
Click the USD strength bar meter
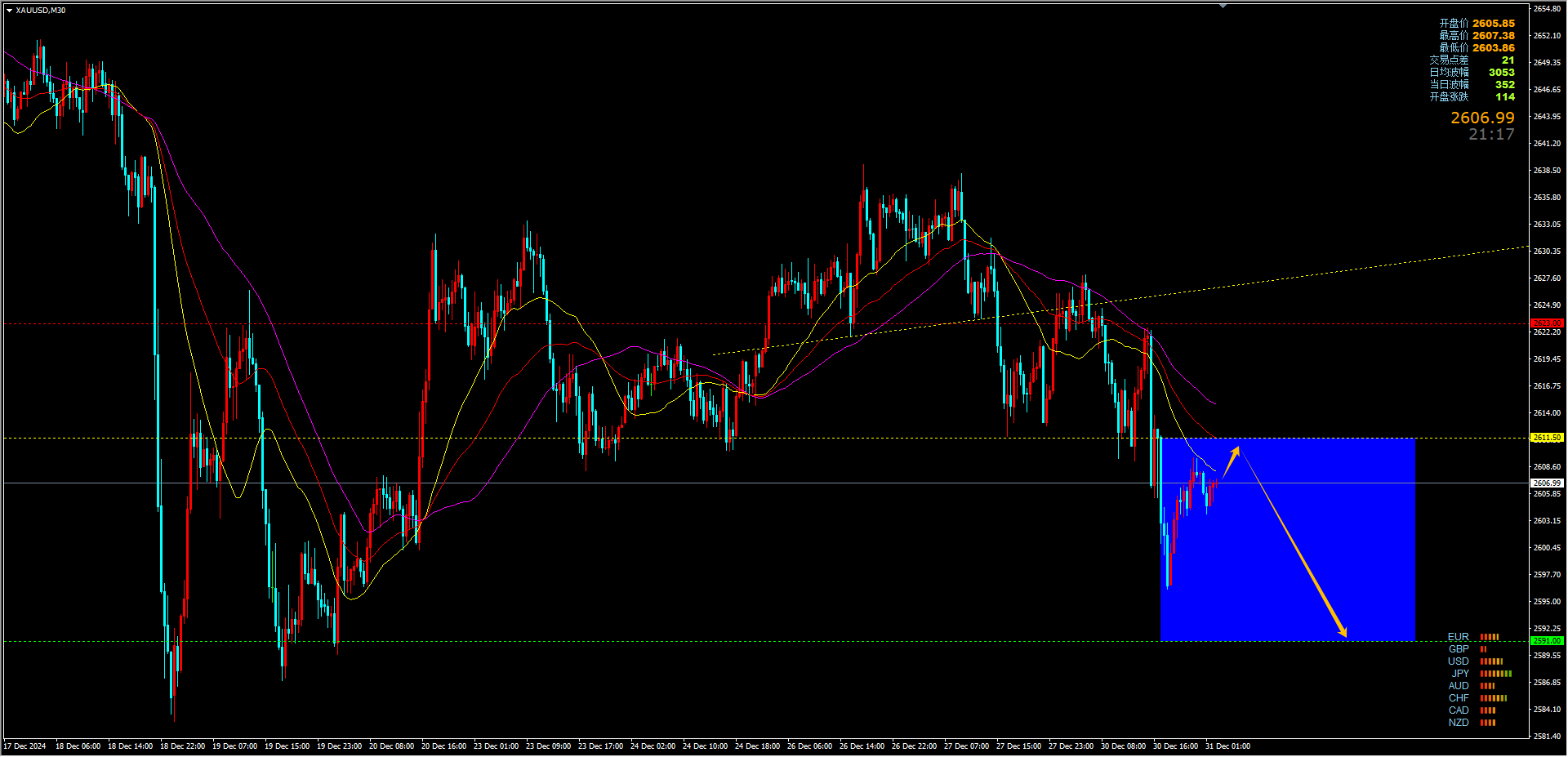pyautogui.click(x=1491, y=661)
